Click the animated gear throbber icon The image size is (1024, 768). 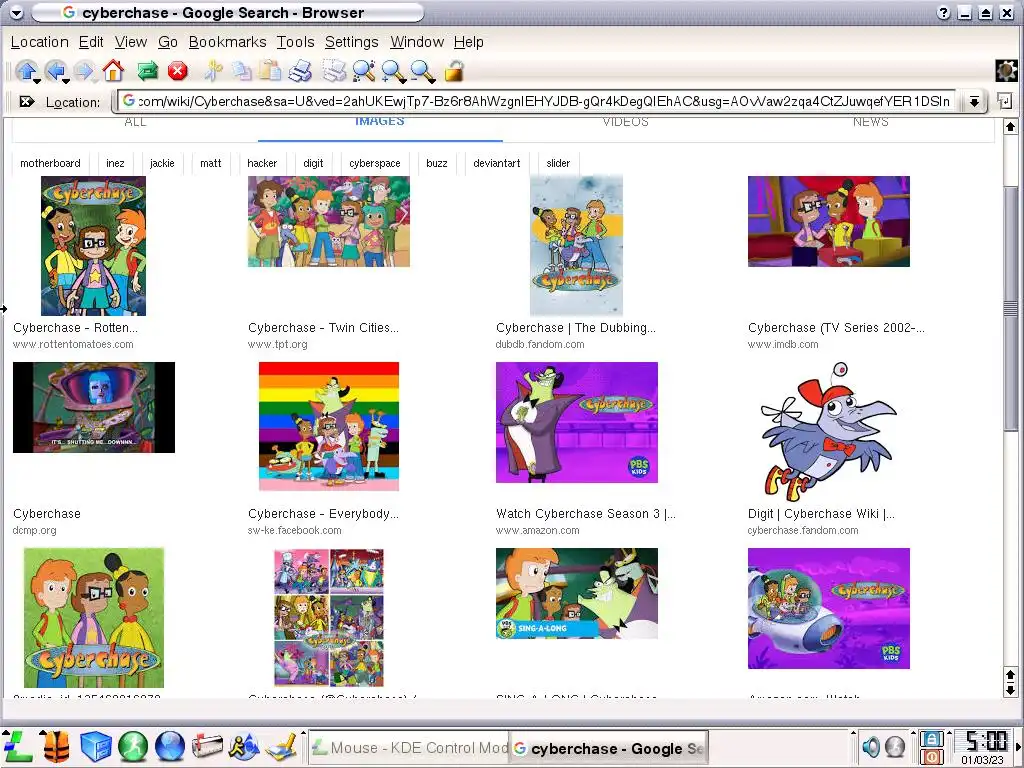(x=1006, y=71)
